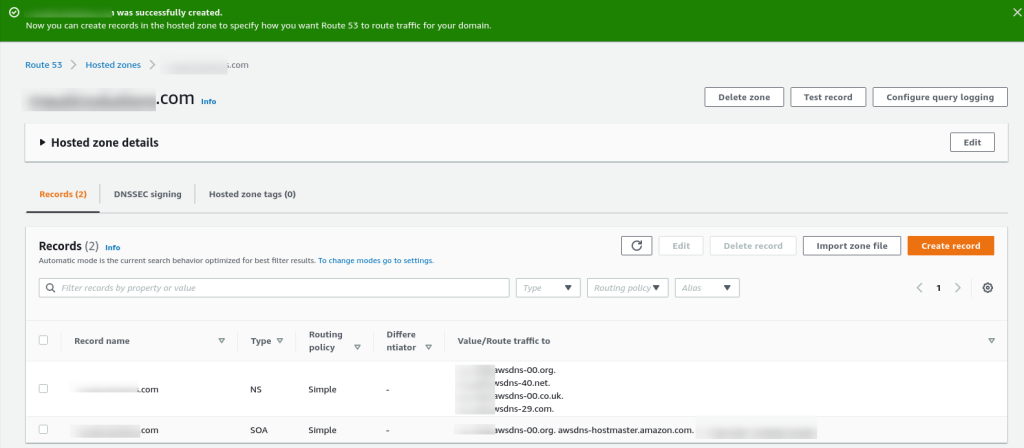Open the Type filter dropdown
The width and height of the screenshot is (1024, 448).
click(x=548, y=288)
